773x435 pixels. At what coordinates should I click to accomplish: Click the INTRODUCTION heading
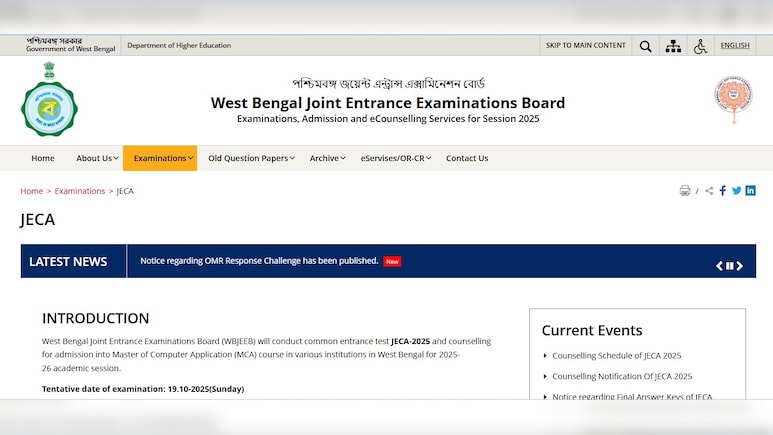[95, 319]
